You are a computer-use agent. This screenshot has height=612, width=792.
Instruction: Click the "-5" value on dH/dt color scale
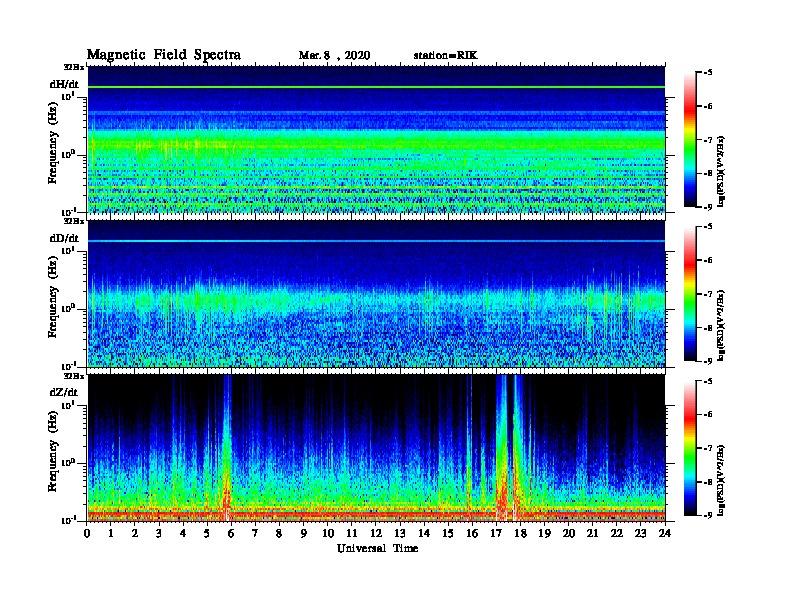pos(707,73)
